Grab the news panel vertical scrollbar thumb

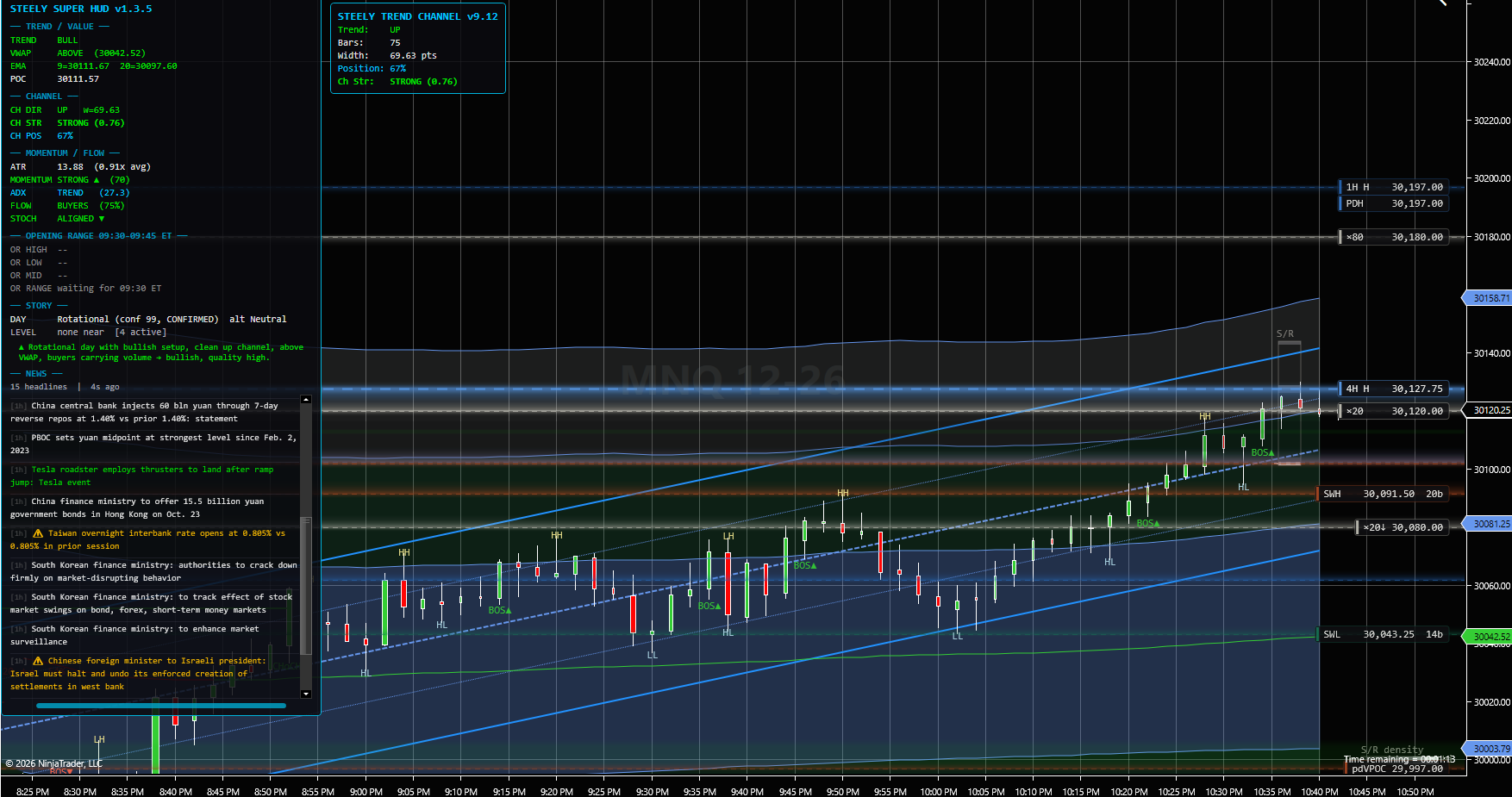click(x=306, y=586)
